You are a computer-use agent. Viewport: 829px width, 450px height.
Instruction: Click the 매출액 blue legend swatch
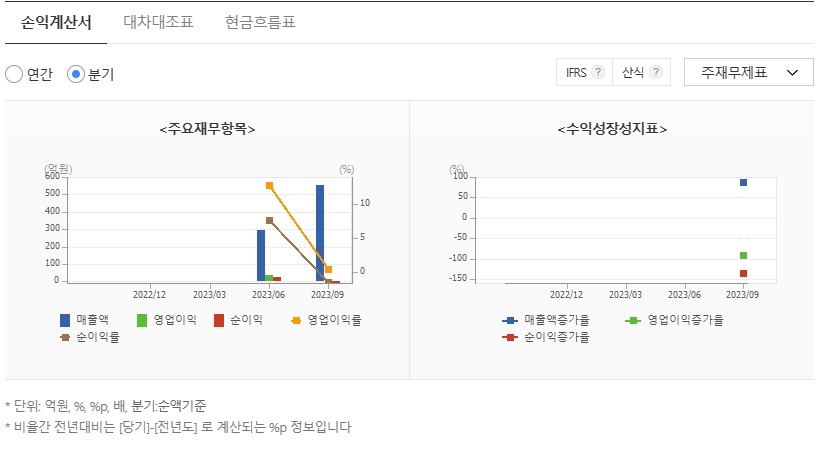pos(65,320)
